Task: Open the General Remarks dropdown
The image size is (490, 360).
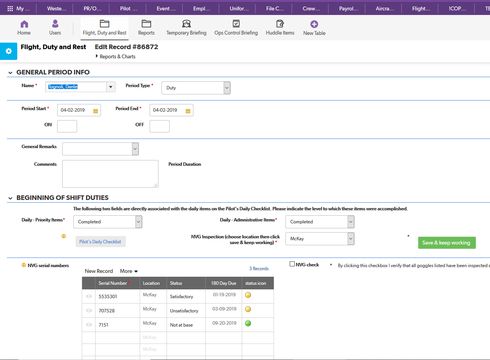Action: (100, 149)
